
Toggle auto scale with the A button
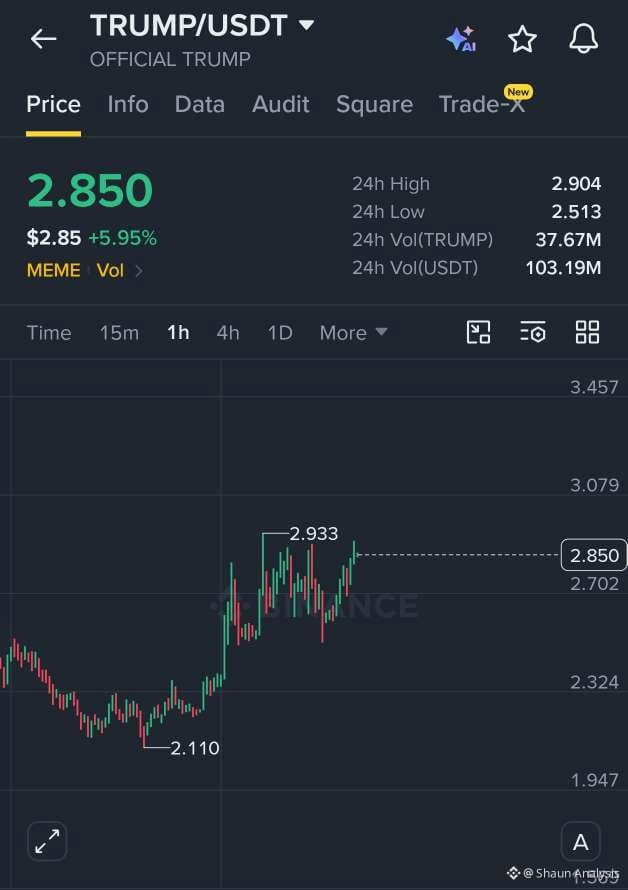pos(581,842)
